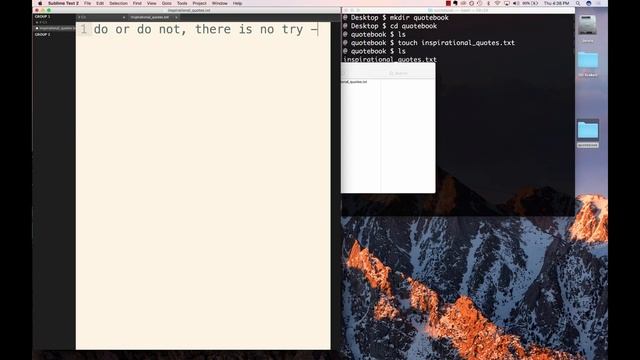Image resolution: width=640 pixels, height=360 pixels.
Task: Click line number 1 in the gutter
Action: (84, 29)
